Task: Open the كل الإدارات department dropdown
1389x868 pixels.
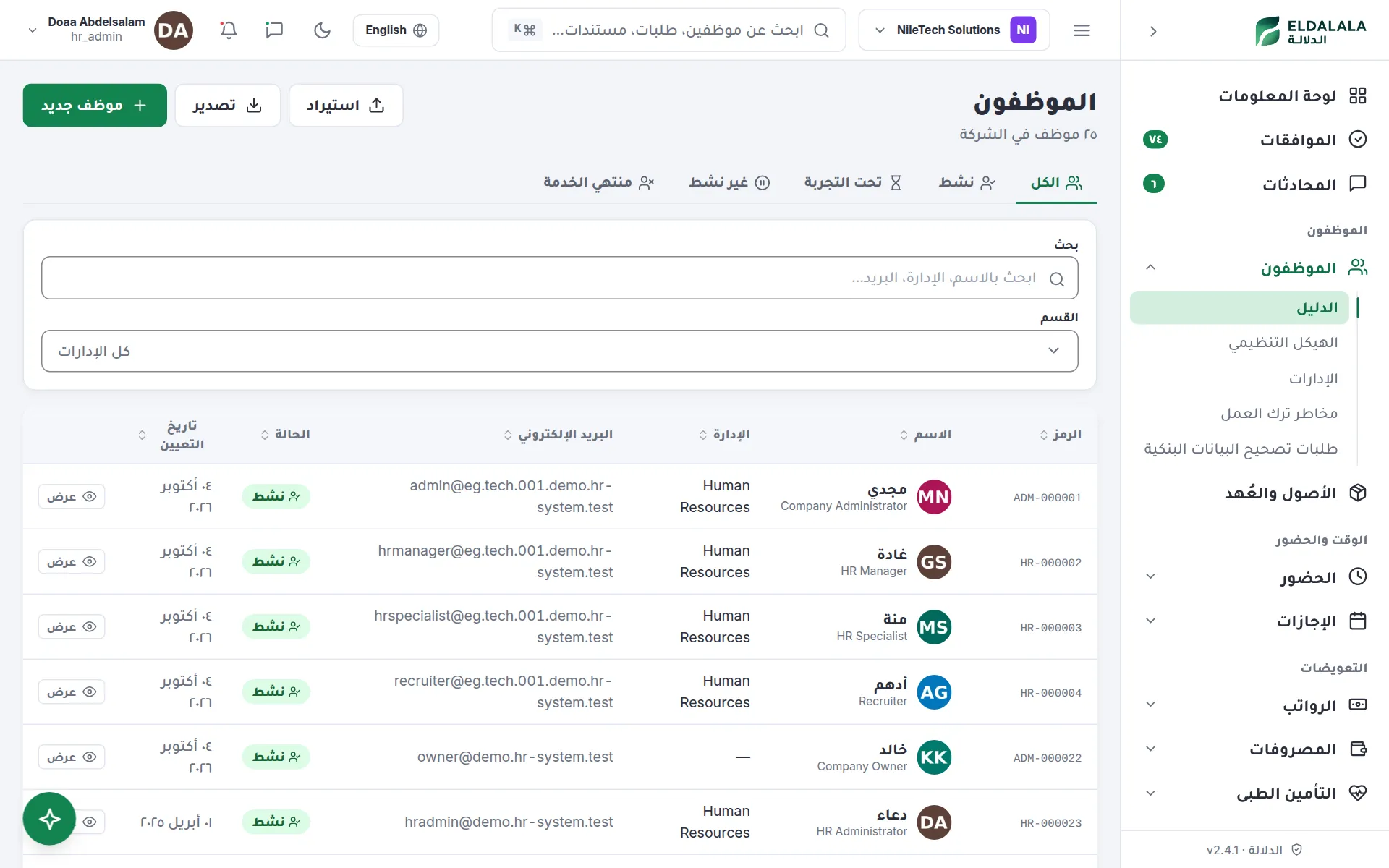Action: (x=560, y=352)
